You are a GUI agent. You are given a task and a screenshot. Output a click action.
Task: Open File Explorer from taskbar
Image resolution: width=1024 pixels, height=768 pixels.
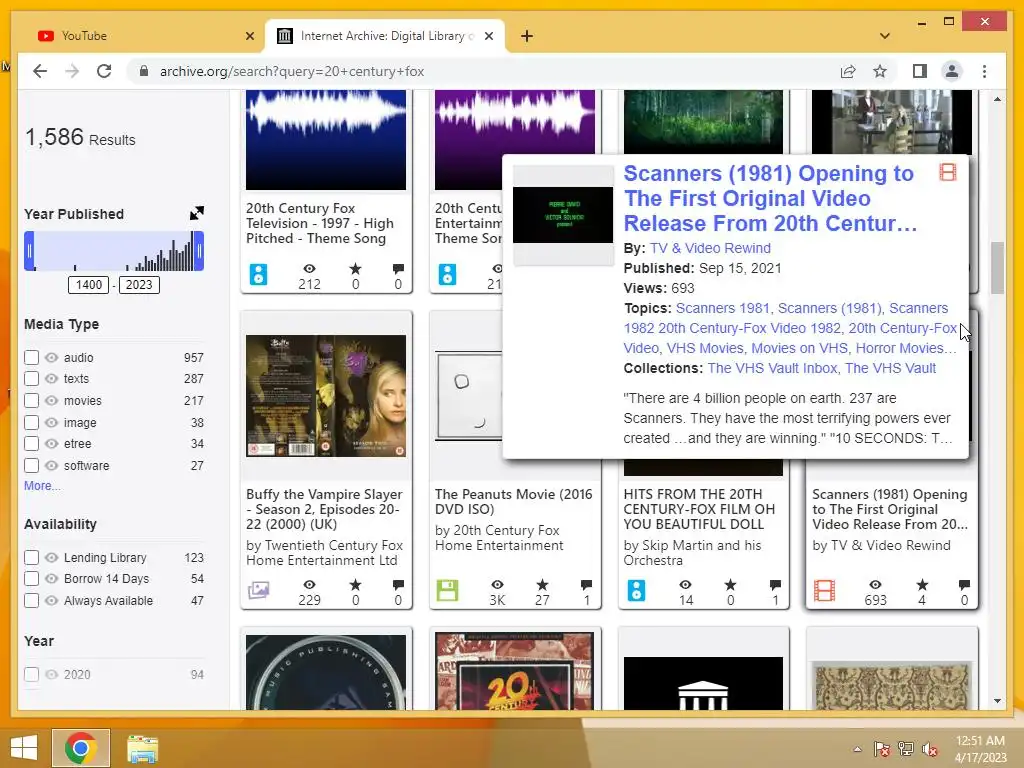point(142,748)
